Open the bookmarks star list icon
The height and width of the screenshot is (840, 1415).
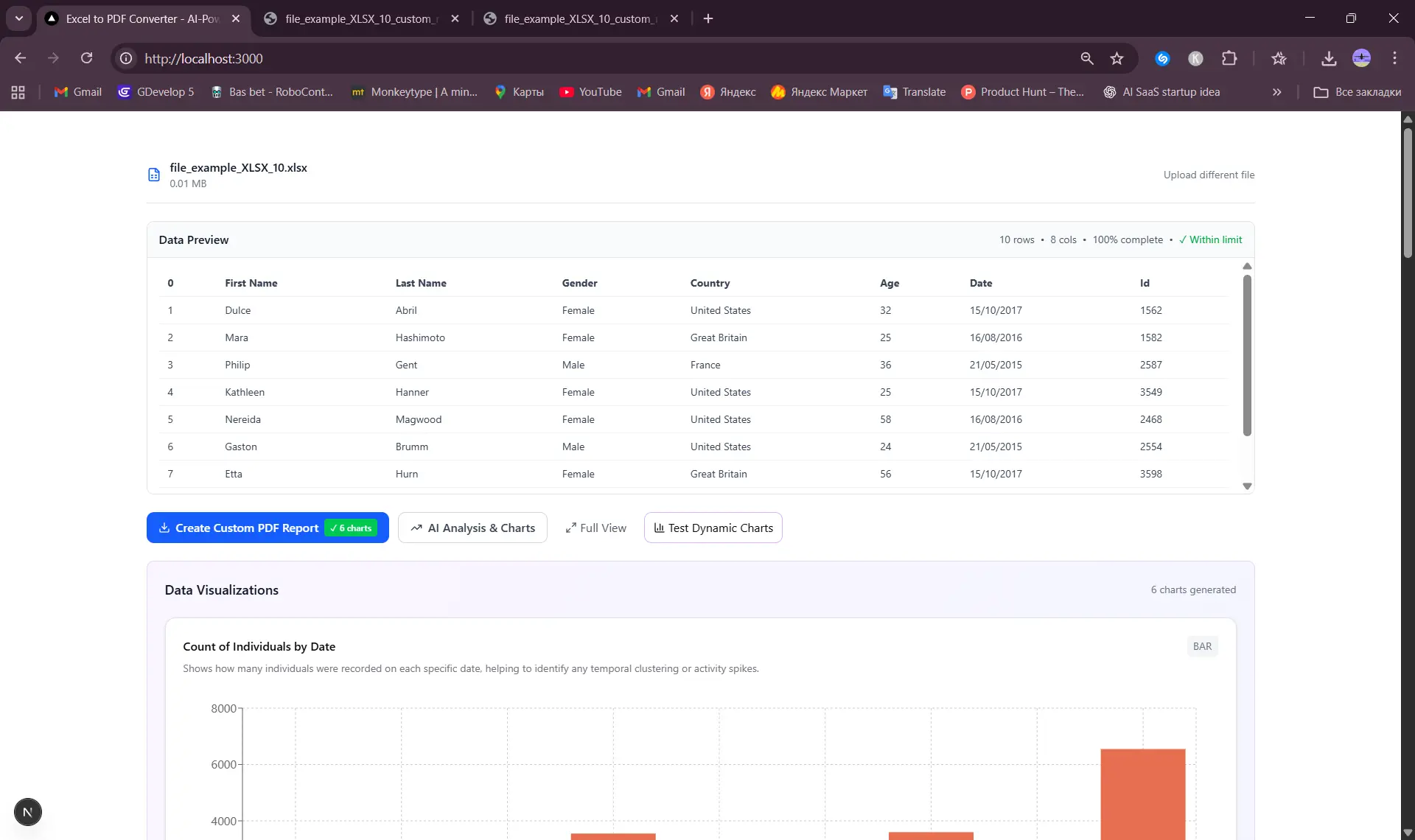(1279, 58)
